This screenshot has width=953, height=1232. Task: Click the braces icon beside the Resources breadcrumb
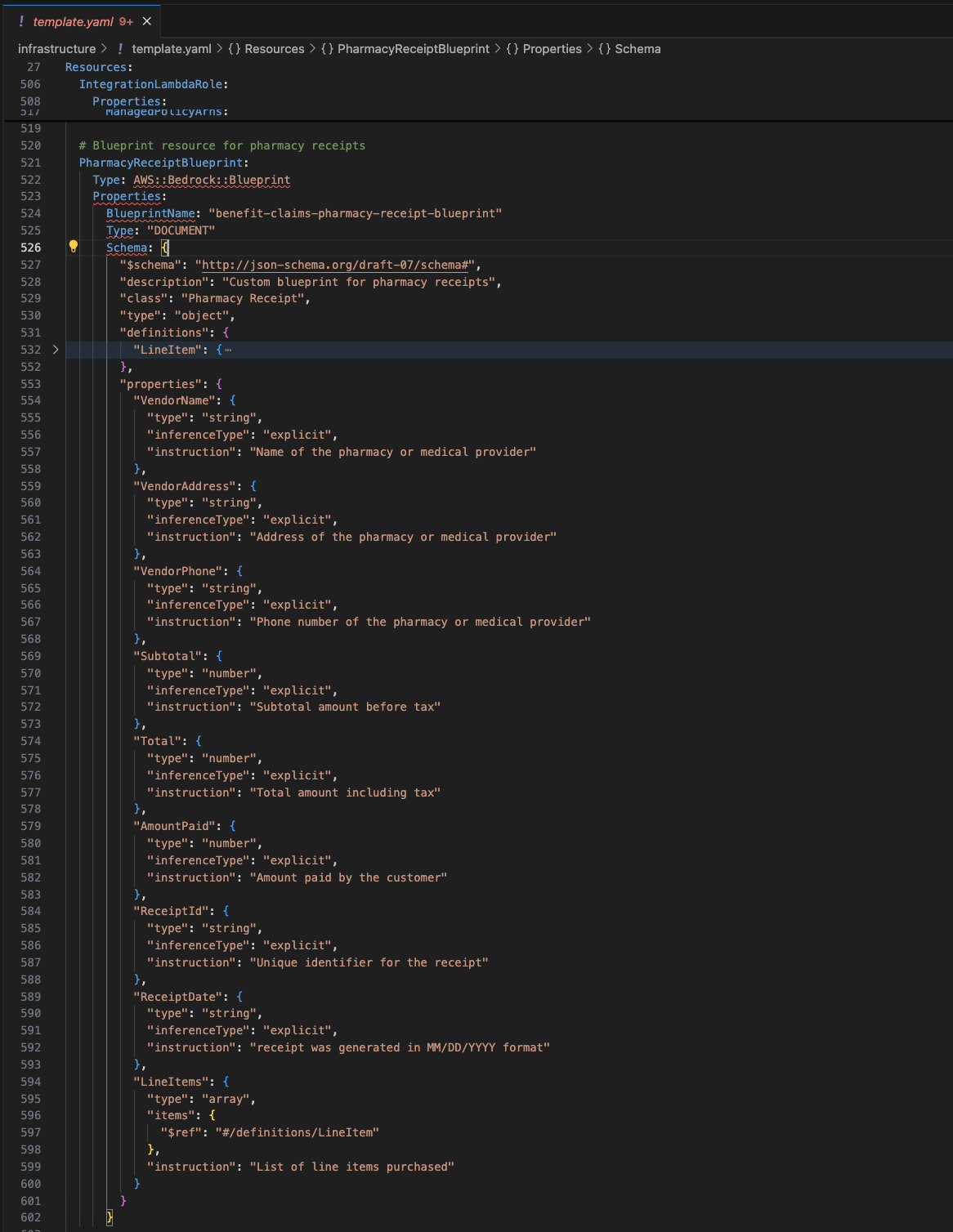point(234,49)
